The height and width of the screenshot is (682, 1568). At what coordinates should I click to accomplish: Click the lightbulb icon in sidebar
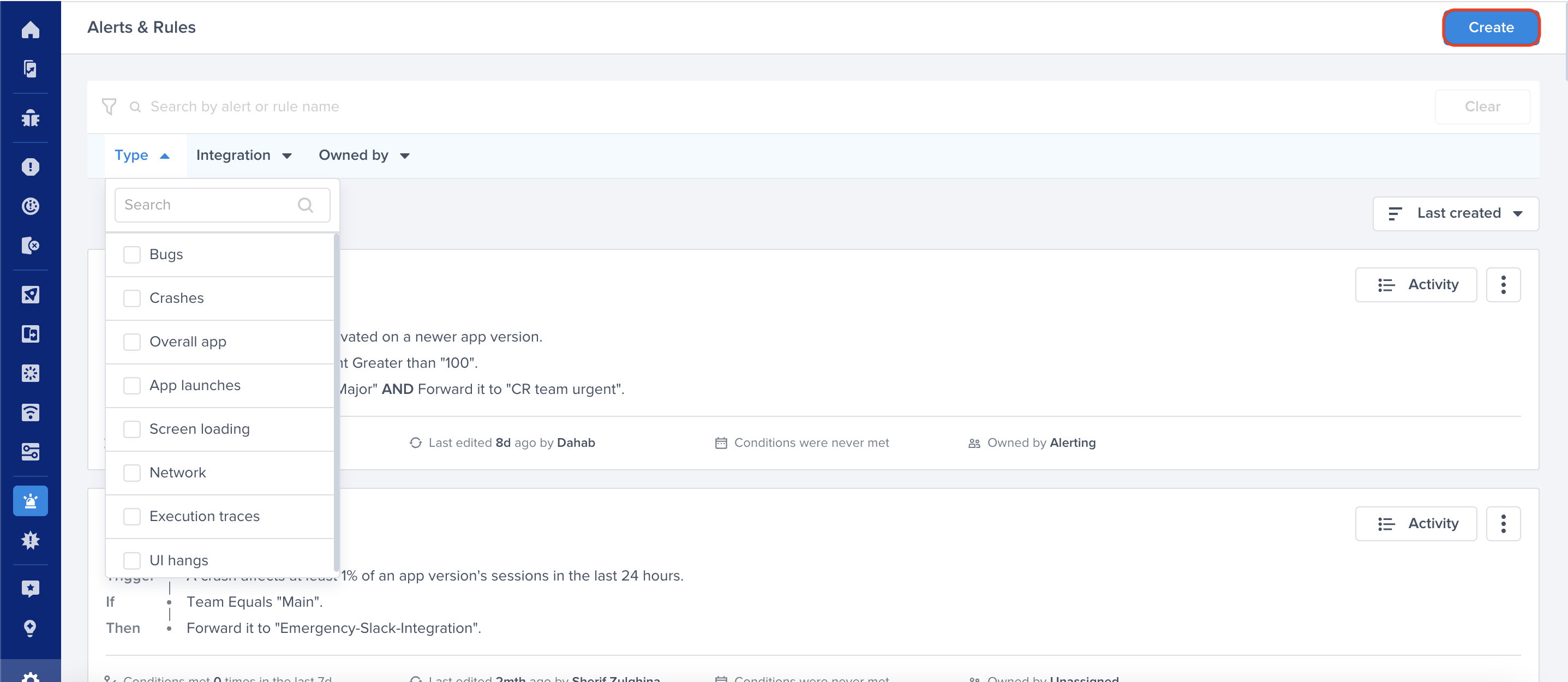pyautogui.click(x=31, y=628)
